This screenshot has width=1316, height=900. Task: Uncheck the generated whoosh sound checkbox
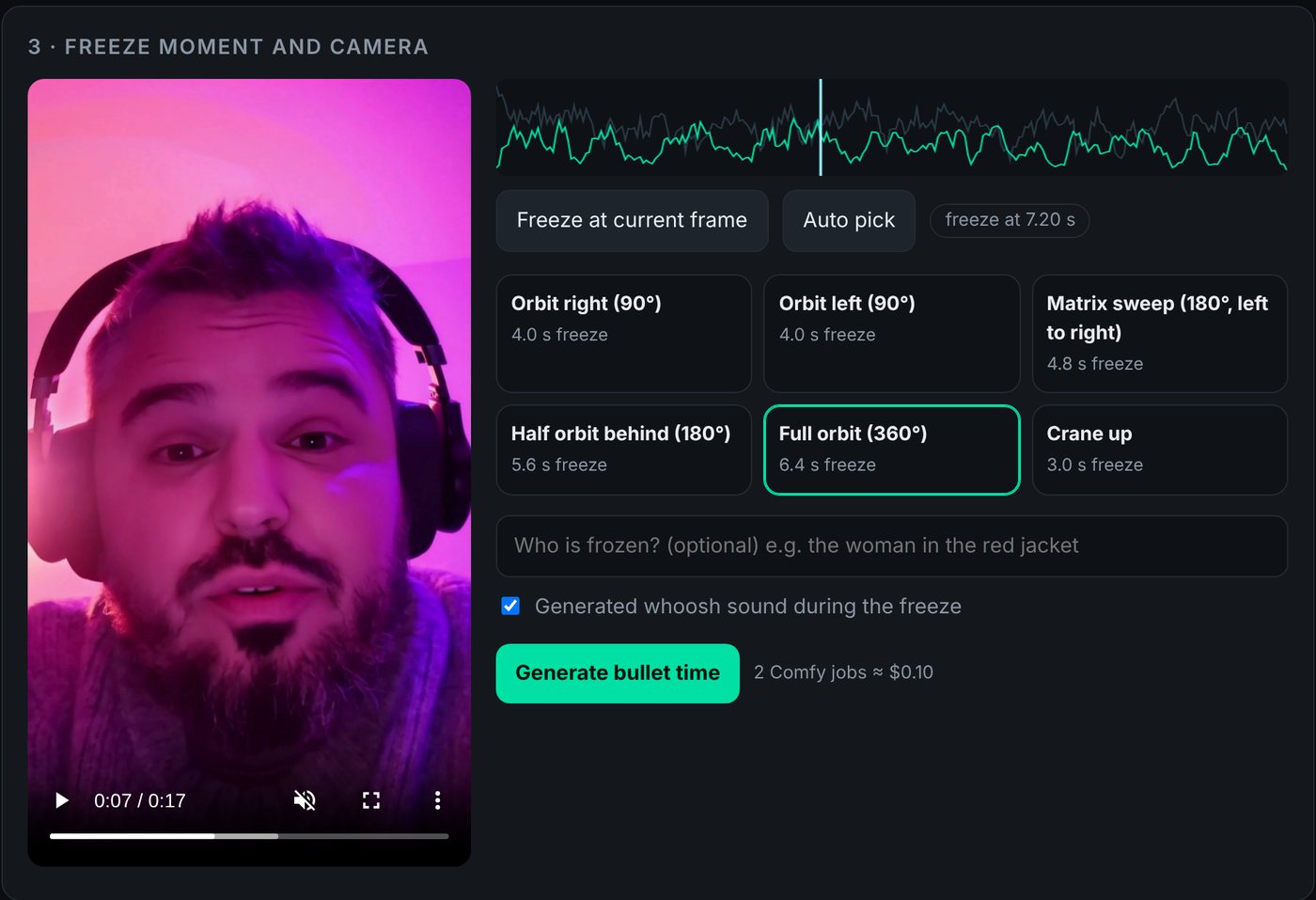510,606
